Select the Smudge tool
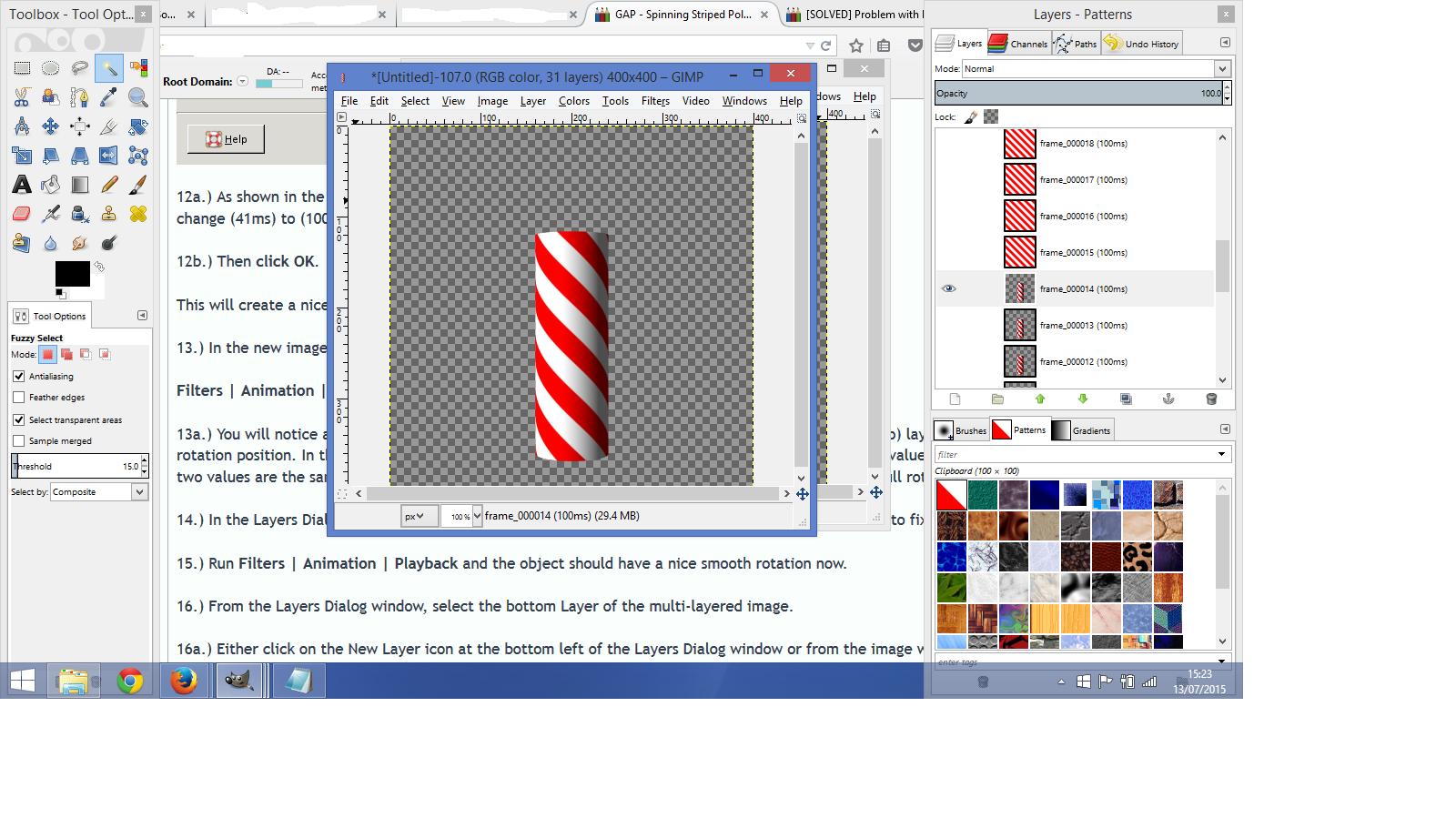The height and width of the screenshot is (818, 1456). click(80, 243)
